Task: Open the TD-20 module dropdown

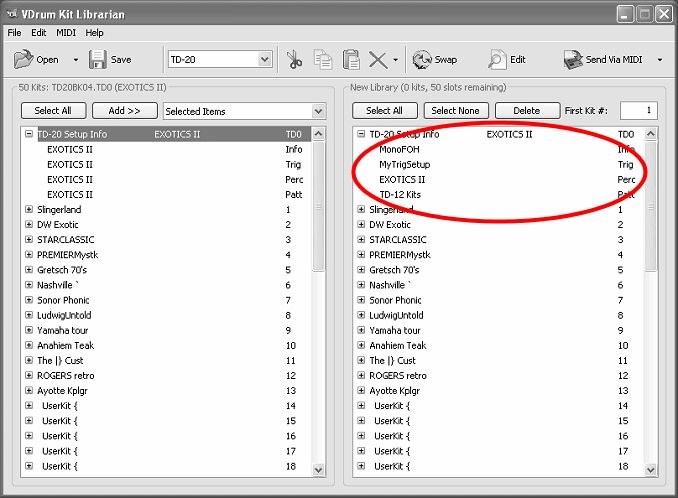Action: (265, 60)
